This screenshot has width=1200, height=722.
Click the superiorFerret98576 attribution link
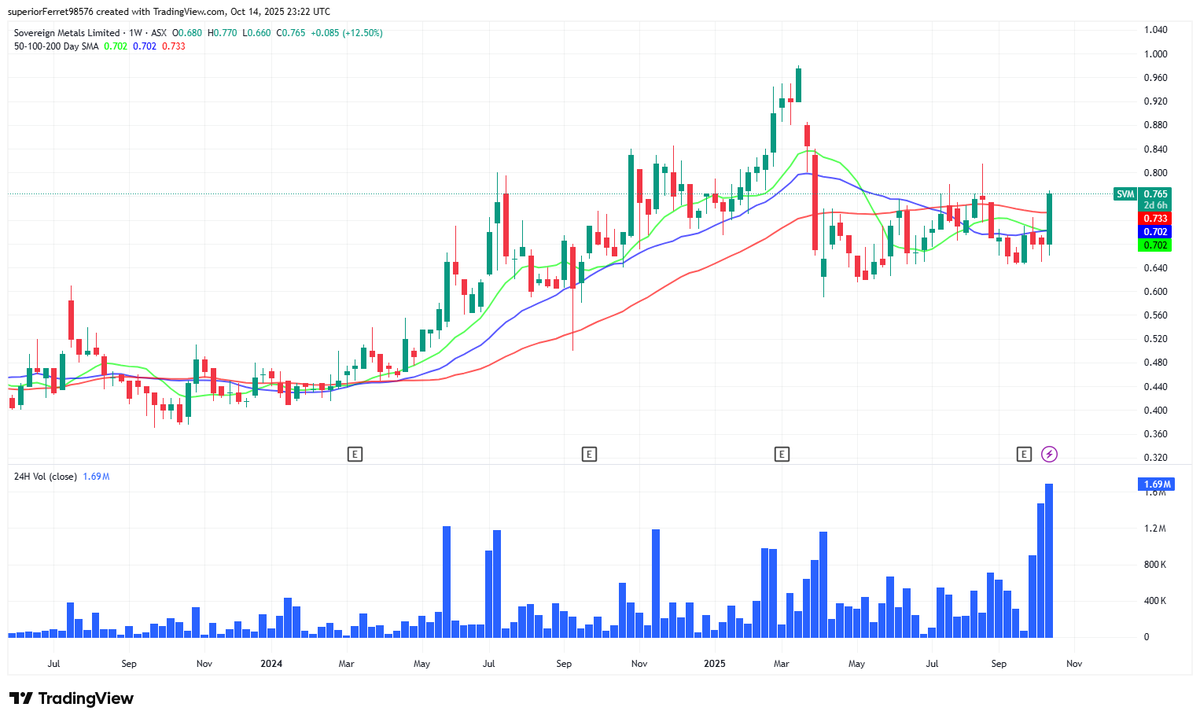[52, 12]
